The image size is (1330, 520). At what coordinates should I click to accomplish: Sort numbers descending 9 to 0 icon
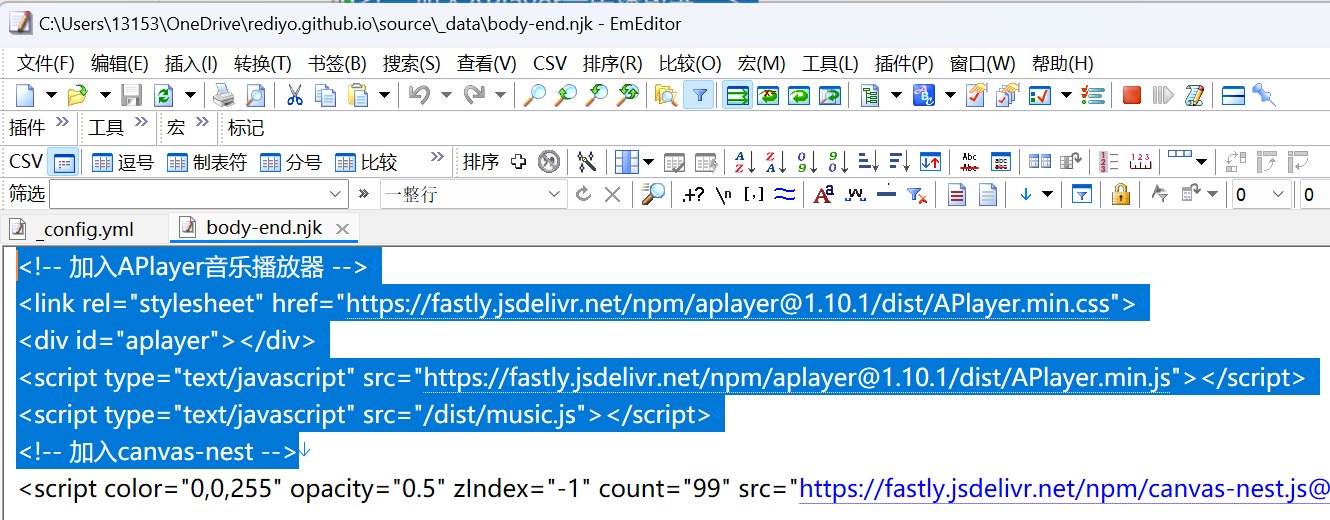(838, 162)
